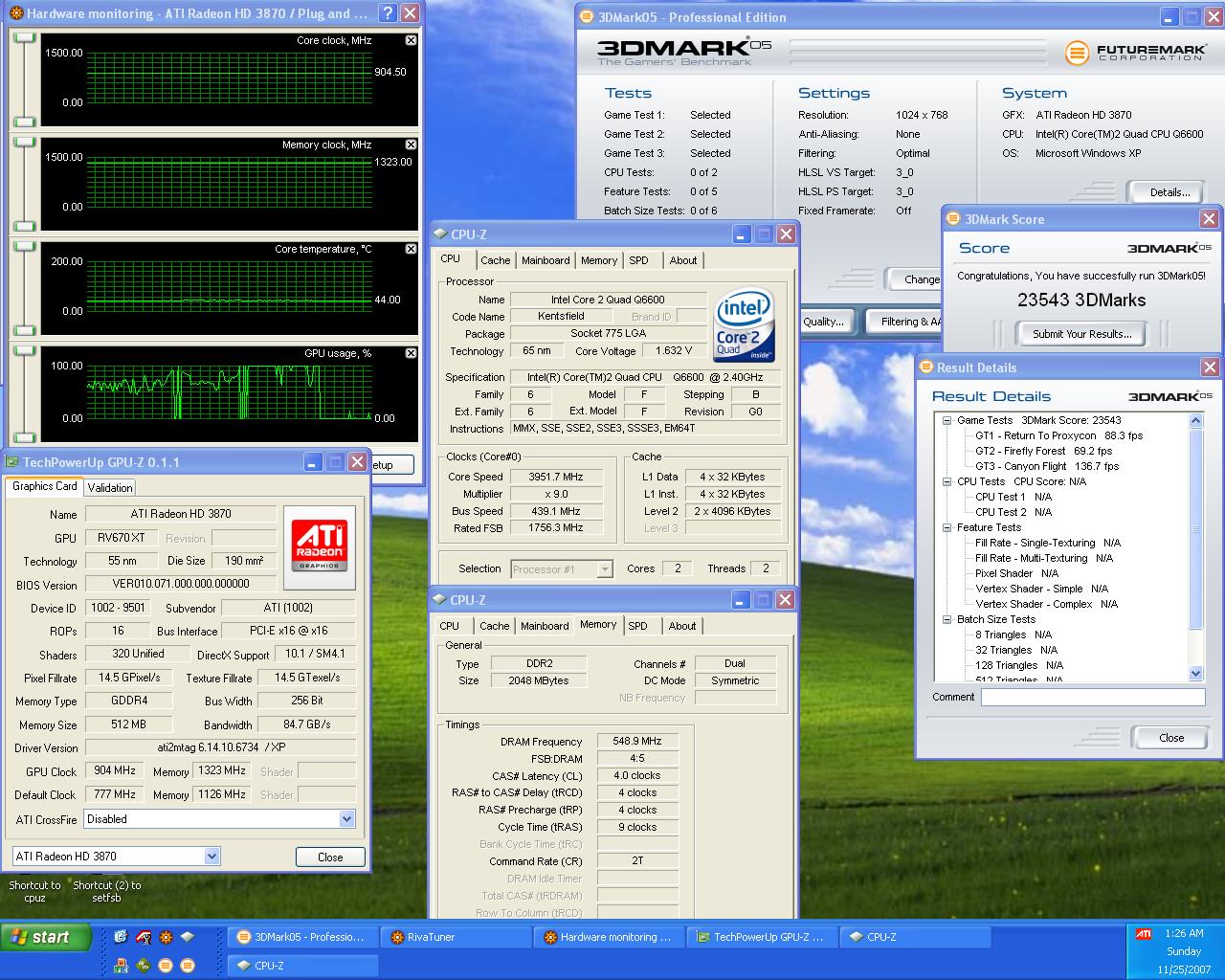Collapse the Game Tests tree node
Screen dimensions: 1225x980
947,420
